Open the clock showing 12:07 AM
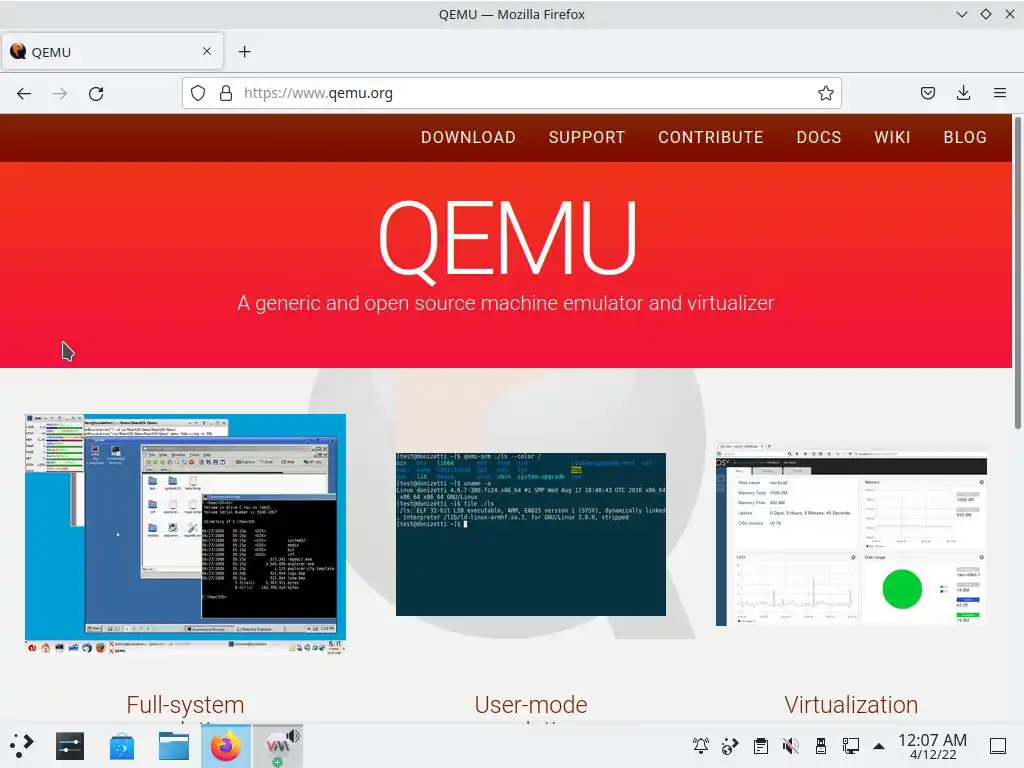The width and height of the screenshot is (1024, 768). [x=933, y=746]
